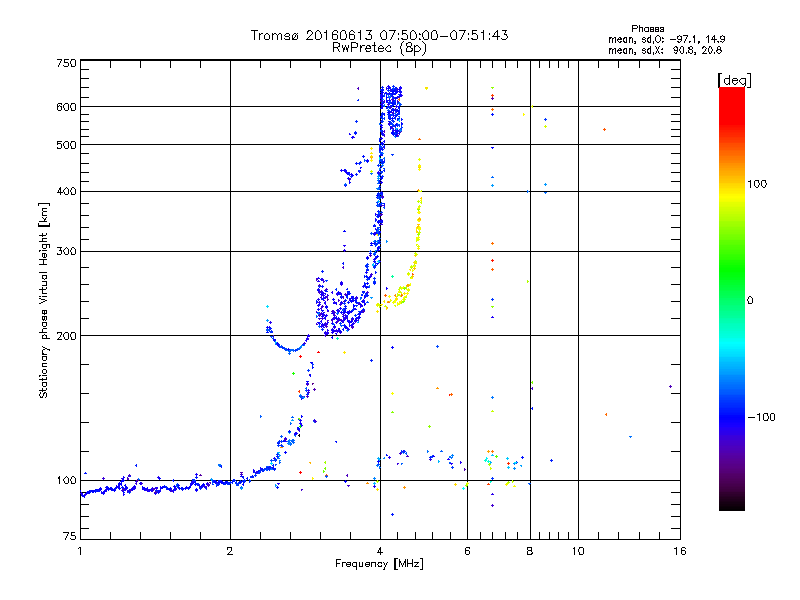Click the 'Phases' header text

click(647, 29)
